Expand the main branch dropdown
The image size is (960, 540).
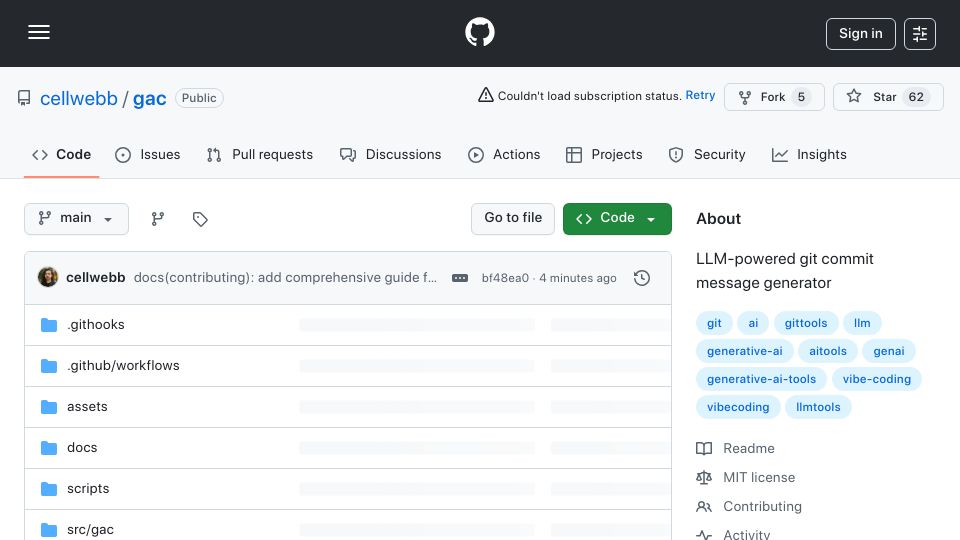click(77, 219)
